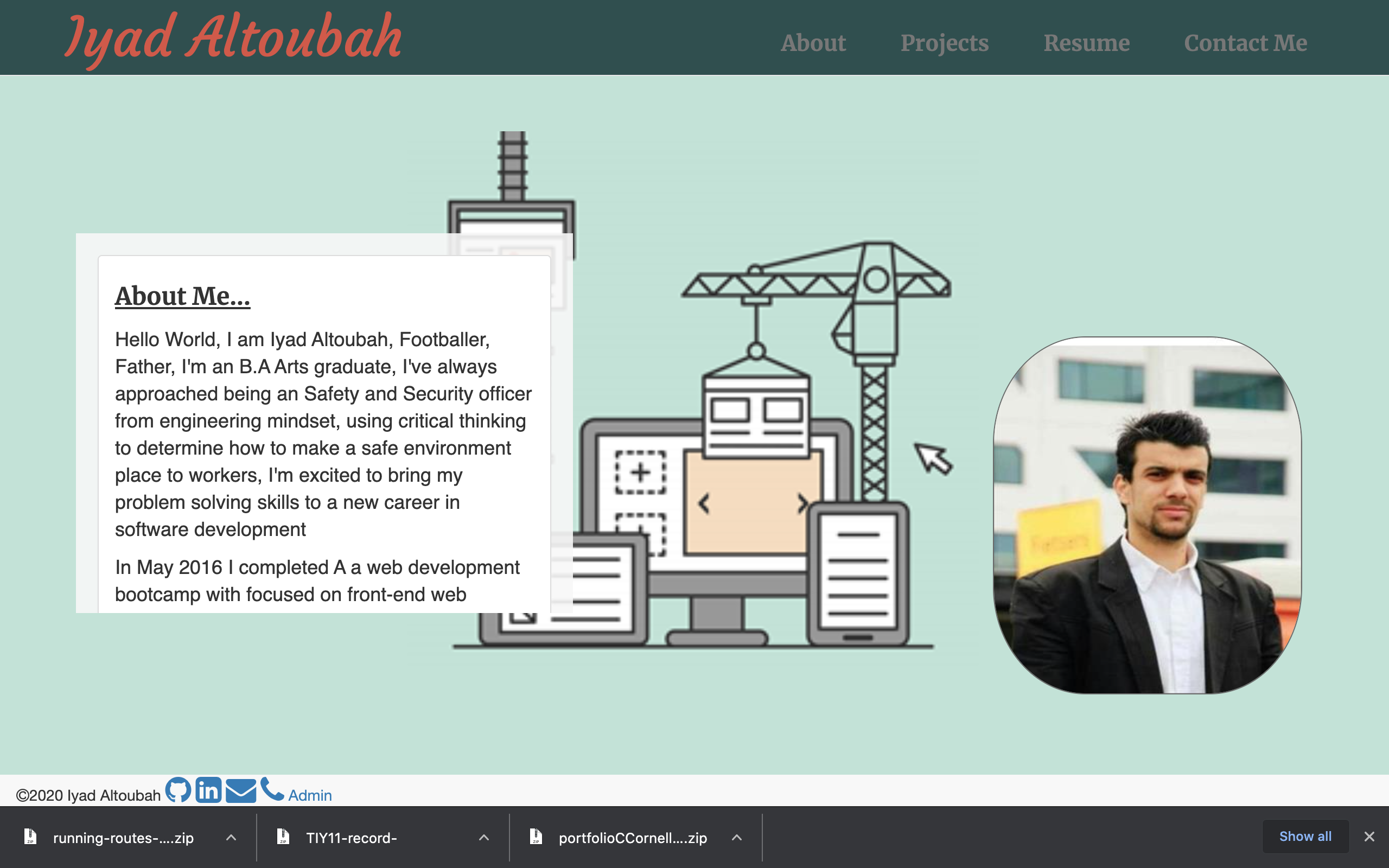This screenshot has height=868, width=1389.
Task: Open the LinkedIn icon in the footer
Action: (209, 790)
